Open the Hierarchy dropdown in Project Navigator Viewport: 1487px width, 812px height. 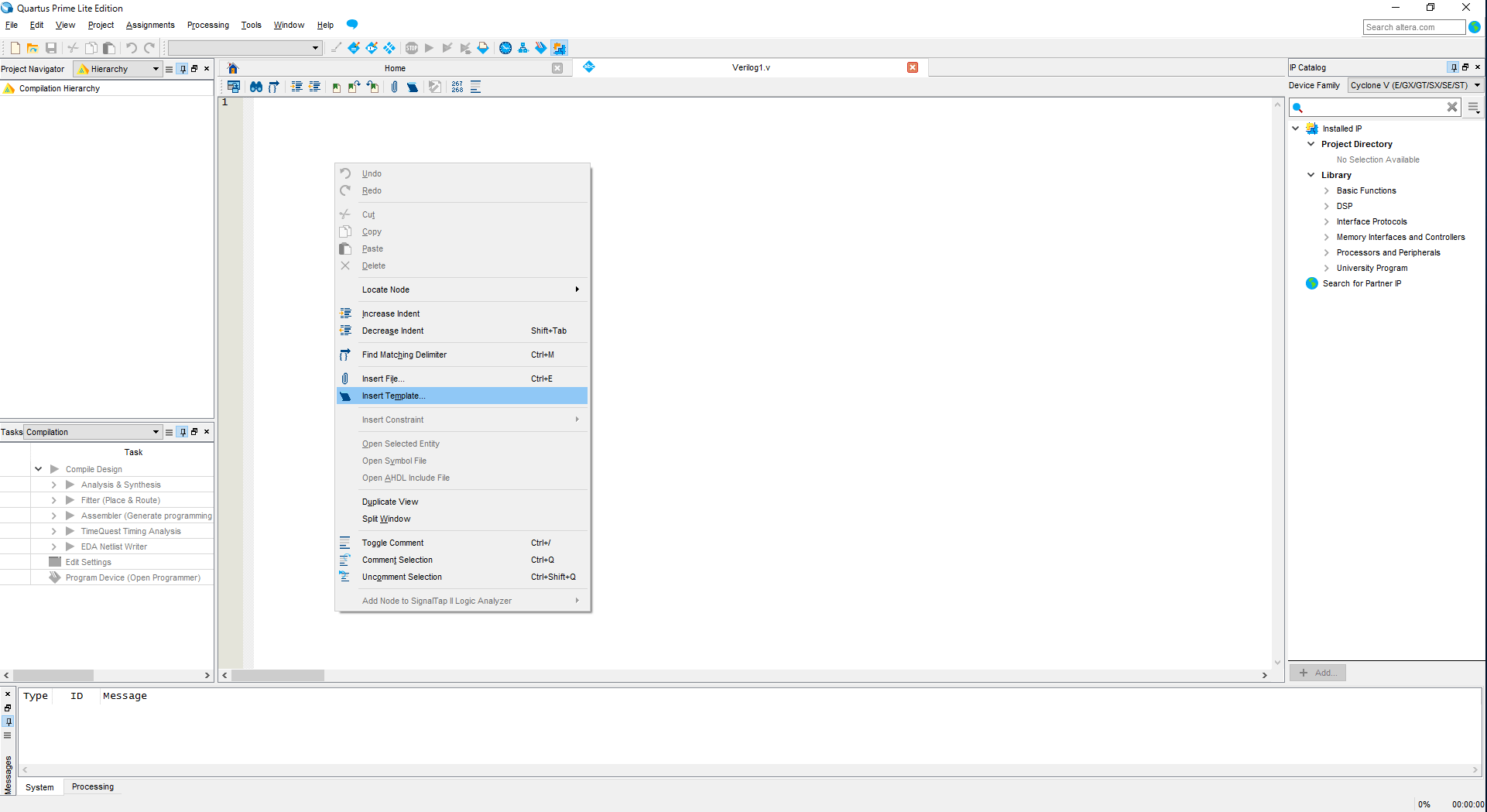tap(118, 69)
